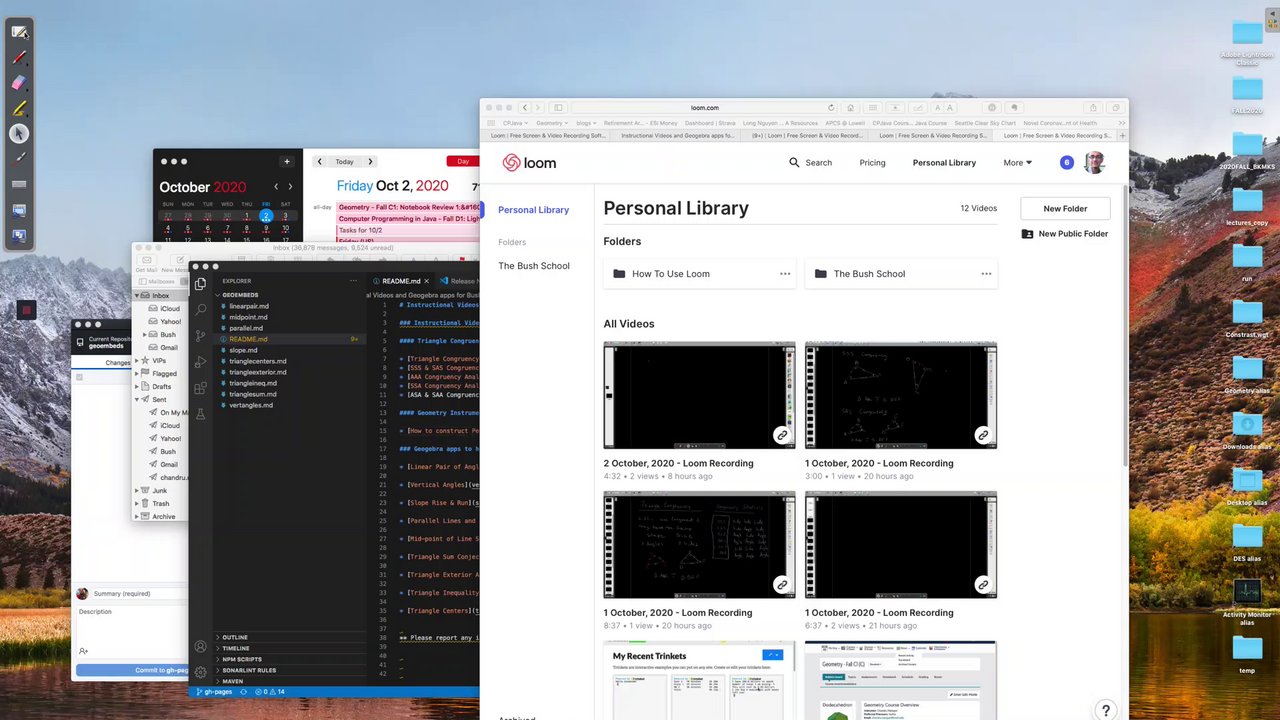This screenshot has height=720, width=1280.
Task: Open VS Code Extensions view
Action: click(200, 388)
